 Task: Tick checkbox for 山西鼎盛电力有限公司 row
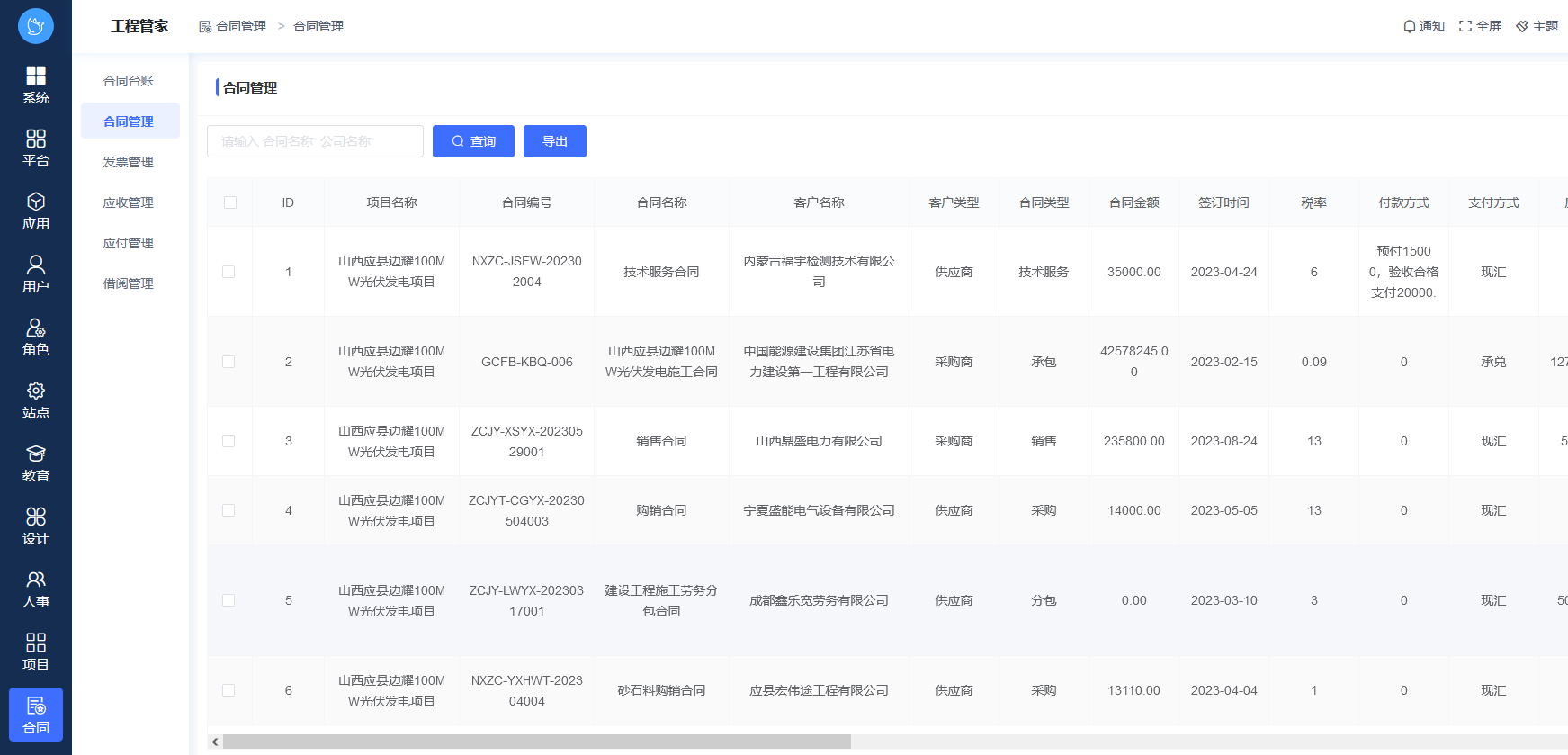228,441
